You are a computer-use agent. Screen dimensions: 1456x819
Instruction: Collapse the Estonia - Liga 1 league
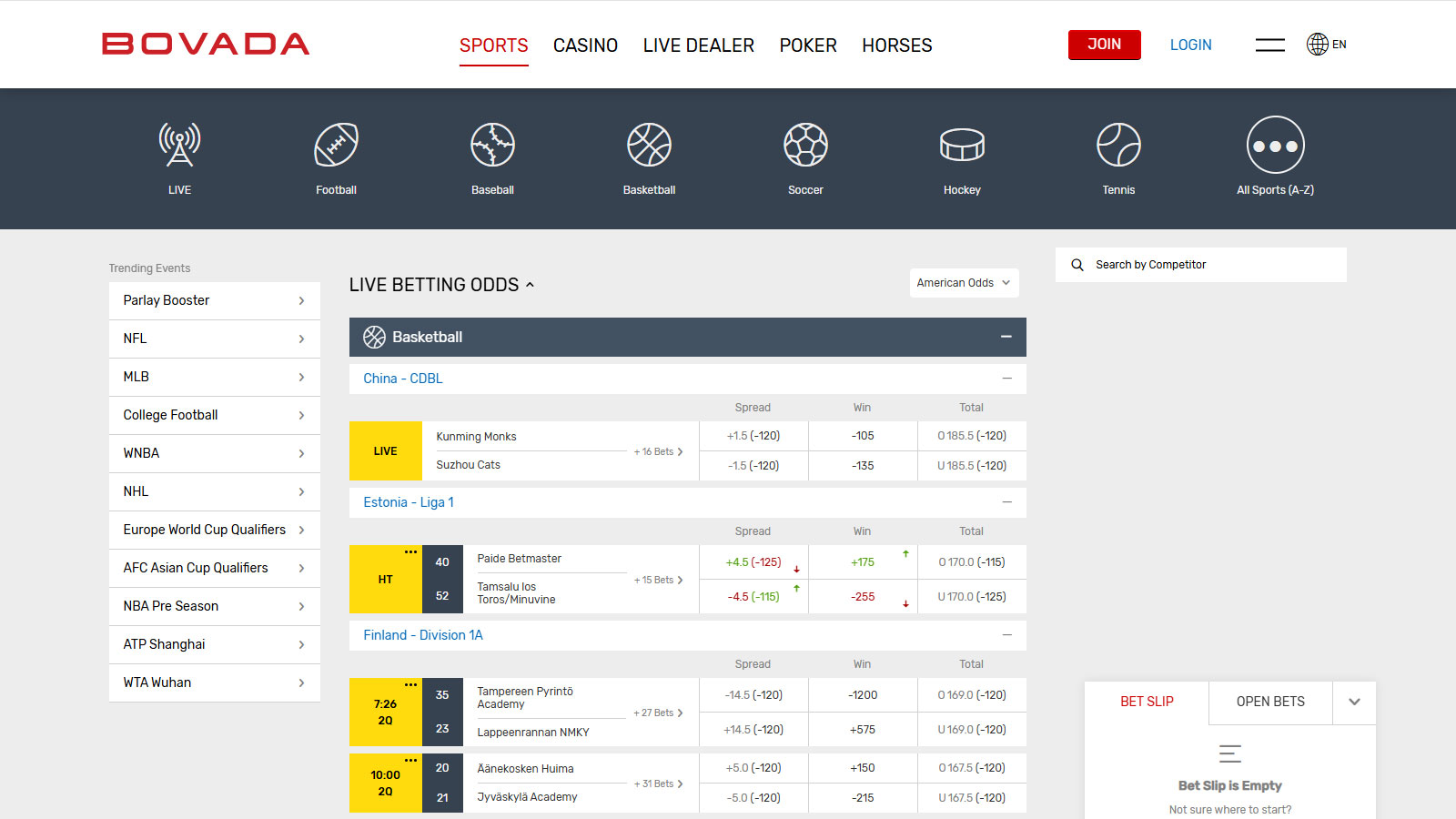1006,502
